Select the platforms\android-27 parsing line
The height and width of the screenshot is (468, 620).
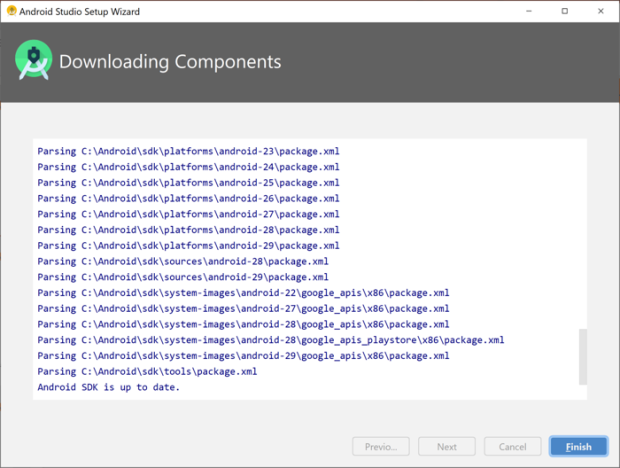[189, 214]
